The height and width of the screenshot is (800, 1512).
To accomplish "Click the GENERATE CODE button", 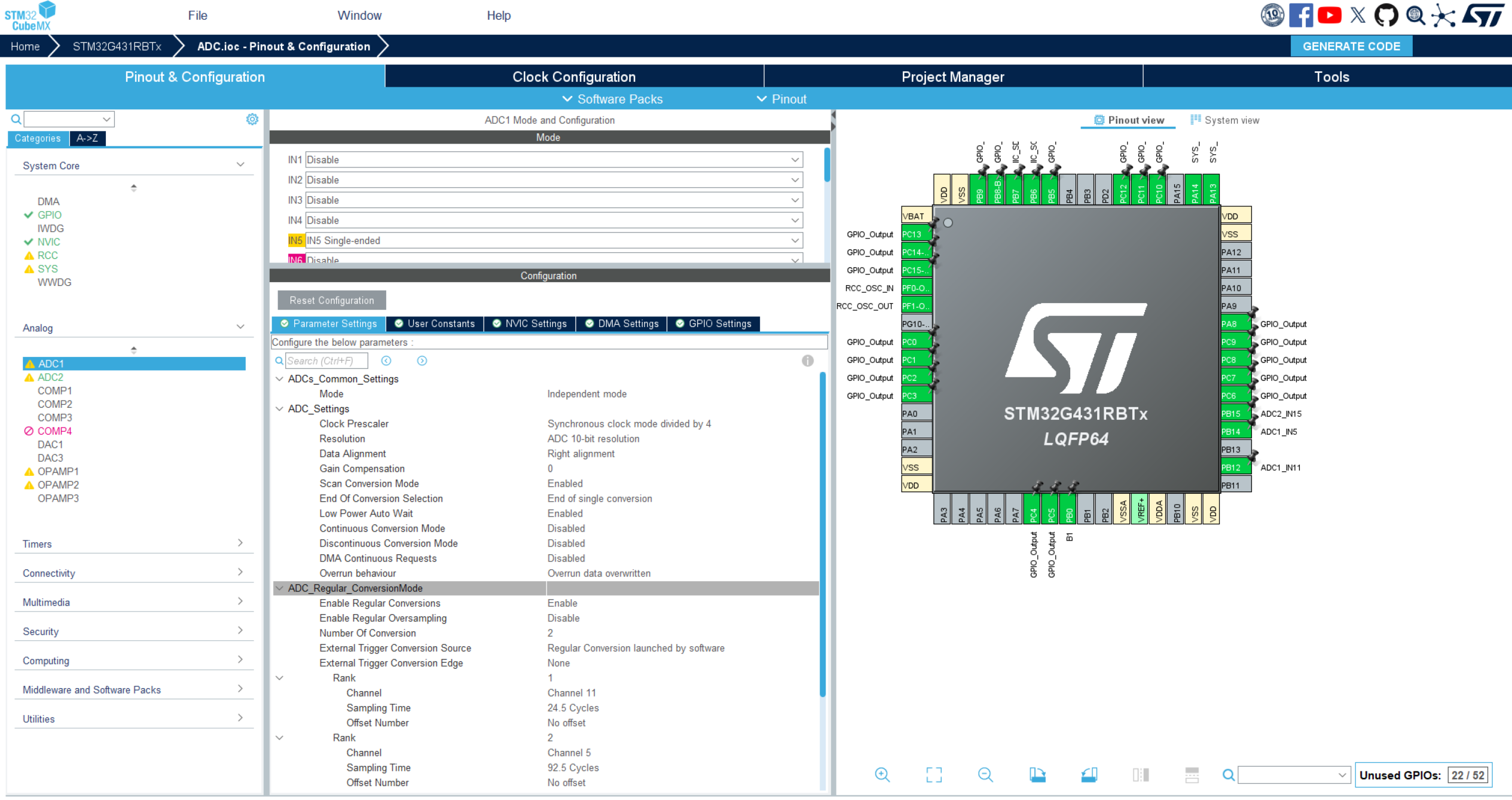I will pyautogui.click(x=1351, y=46).
